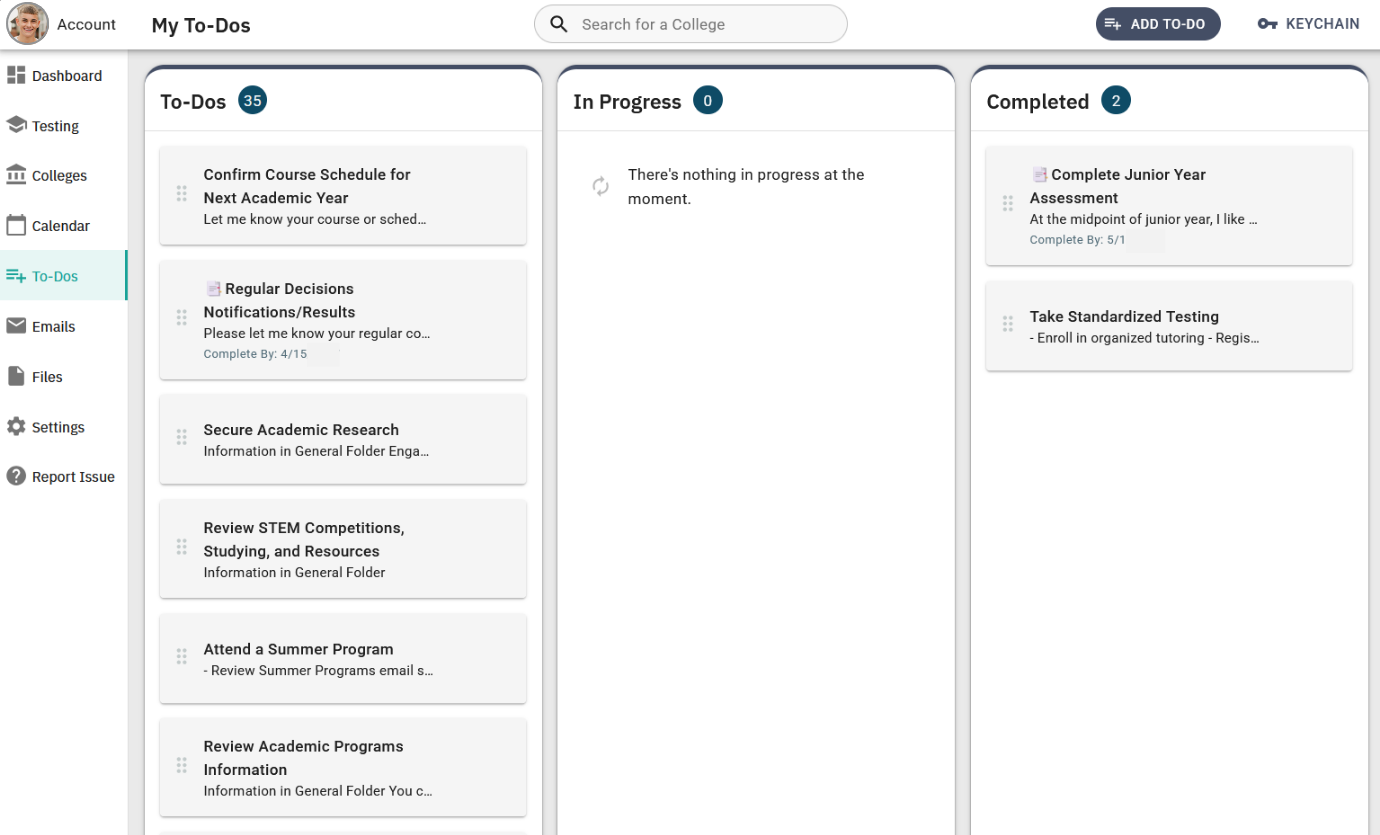Click the Calendar icon in the sidebar

16,225
